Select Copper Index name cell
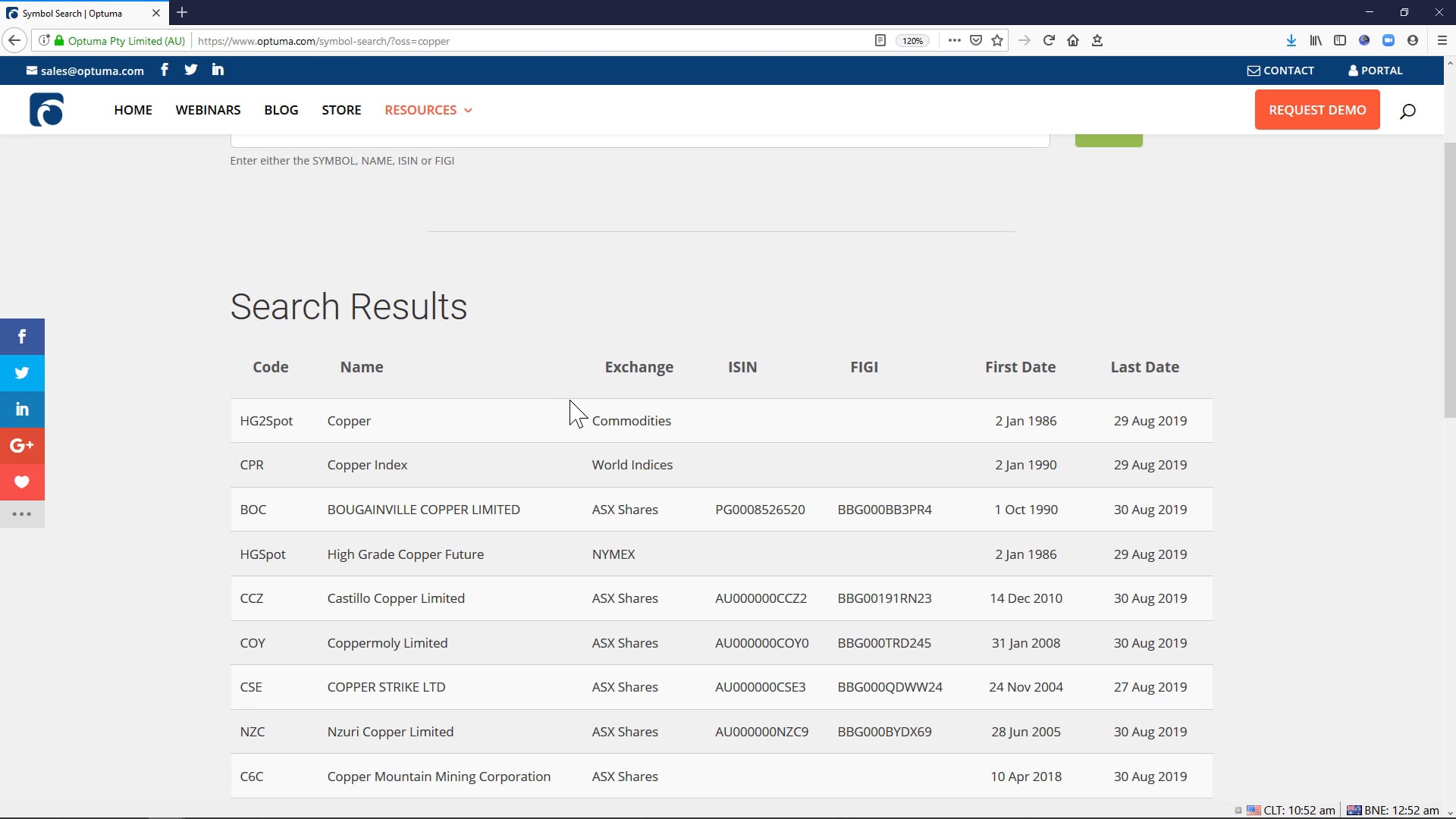The width and height of the screenshot is (1456, 819). 367,465
